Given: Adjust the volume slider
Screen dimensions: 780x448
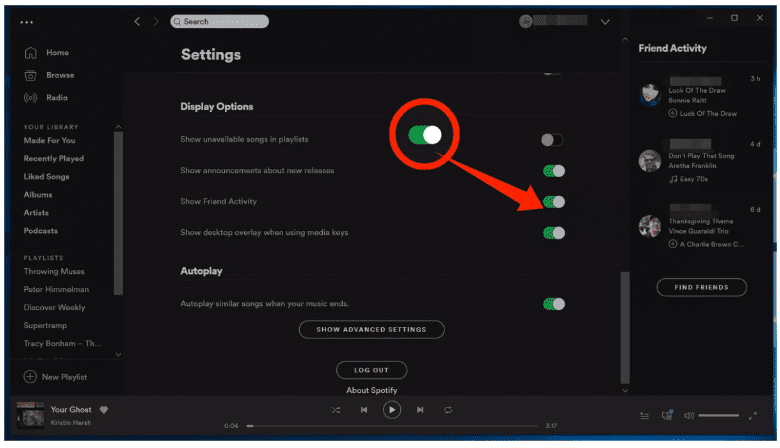Looking at the screenshot, I should tap(718, 416).
